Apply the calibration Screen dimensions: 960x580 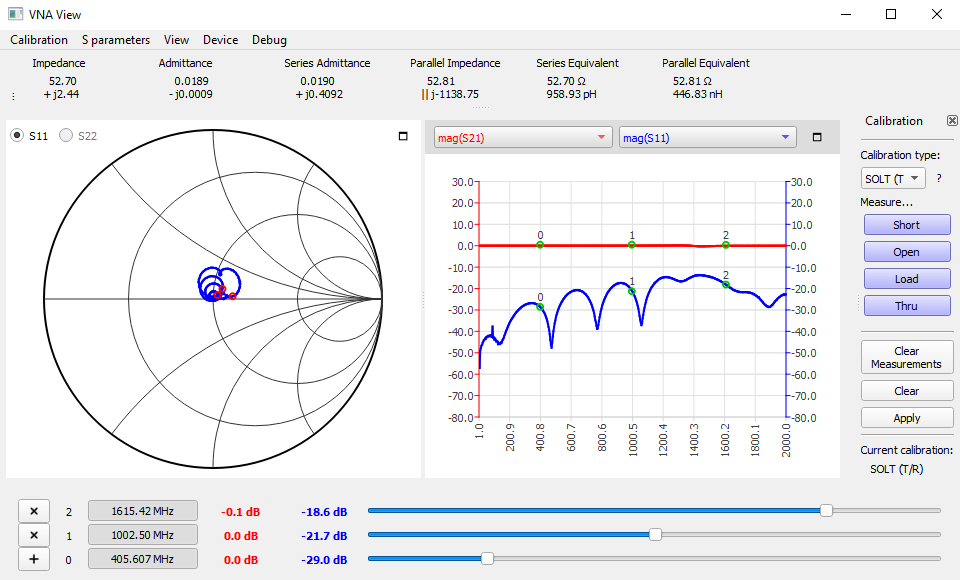(907, 418)
